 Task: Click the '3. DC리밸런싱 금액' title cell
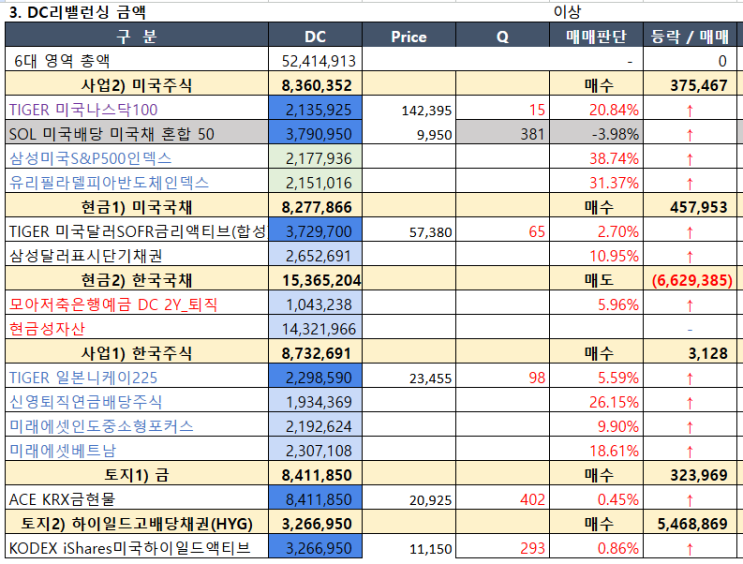click(78, 12)
